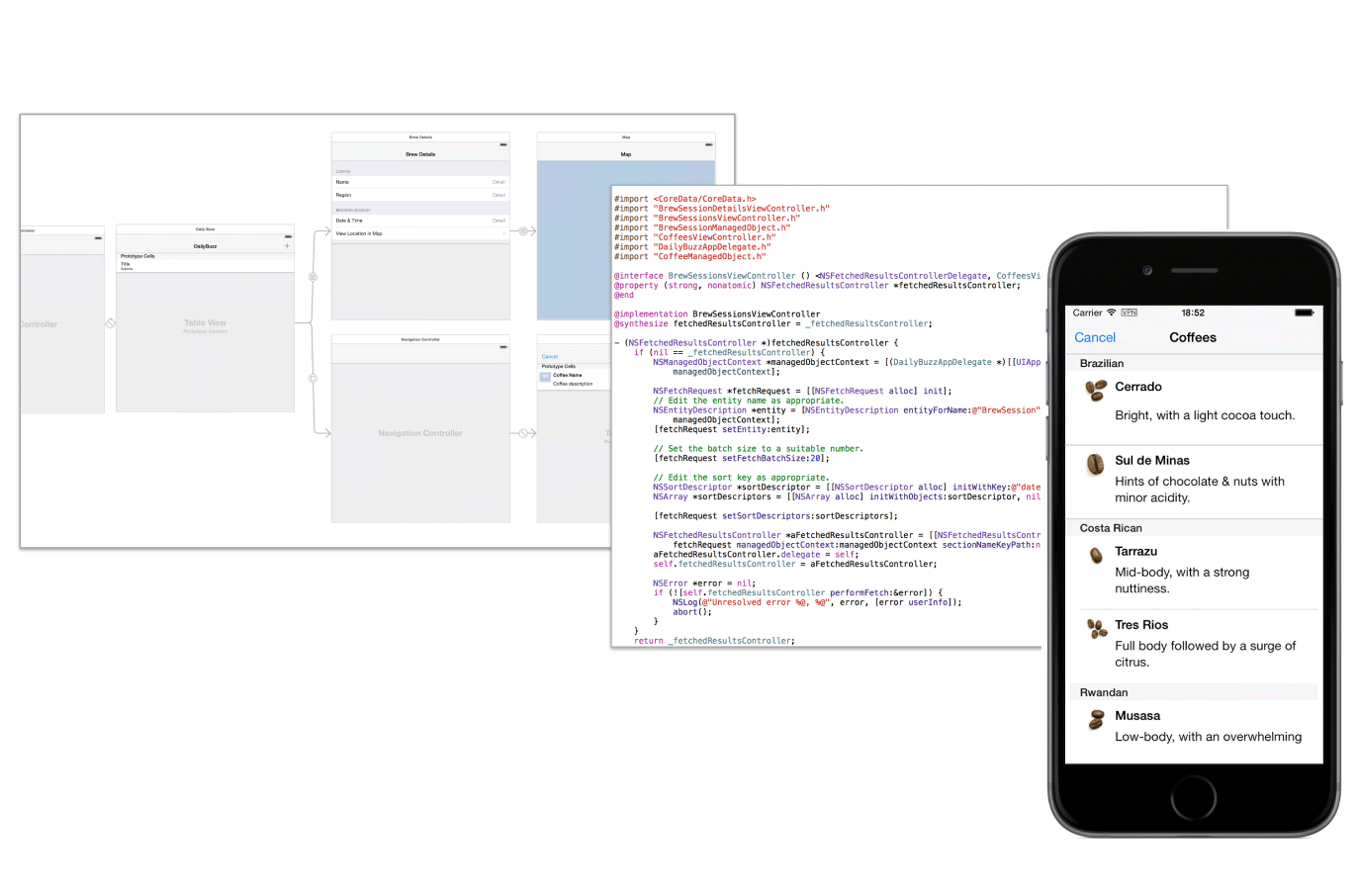The width and height of the screenshot is (1358, 896).
Task: Click the Navigation Controller placeholder label
Action: point(420,433)
